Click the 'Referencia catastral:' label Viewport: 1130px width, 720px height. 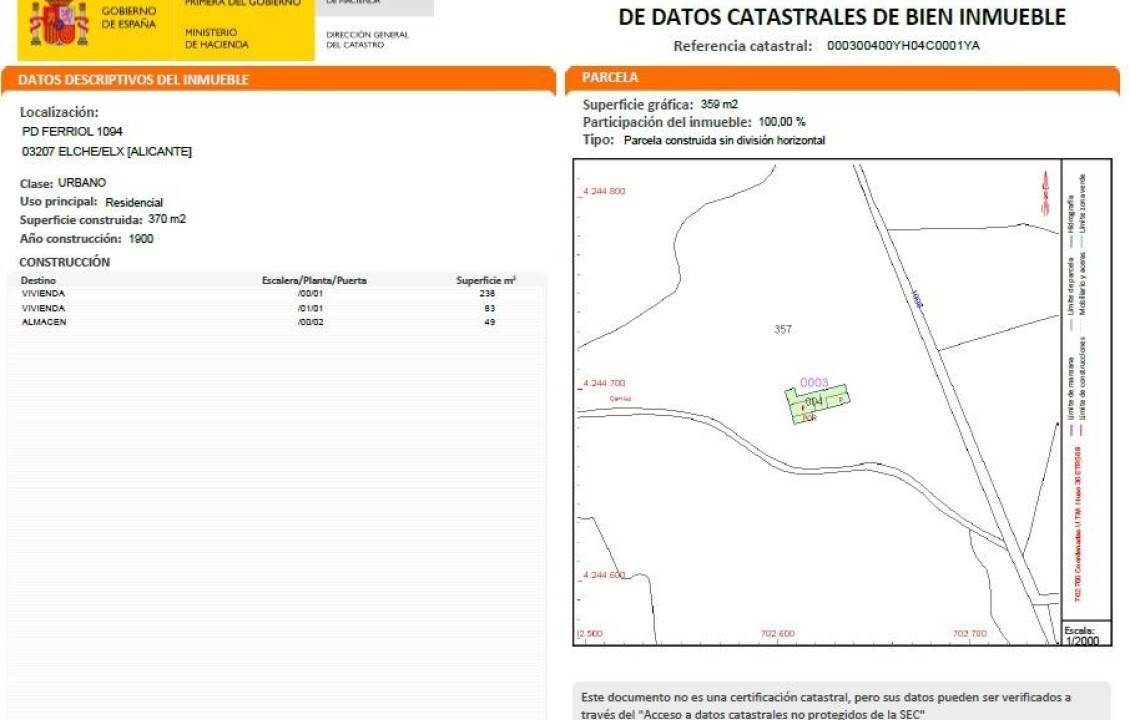click(742, 46)
